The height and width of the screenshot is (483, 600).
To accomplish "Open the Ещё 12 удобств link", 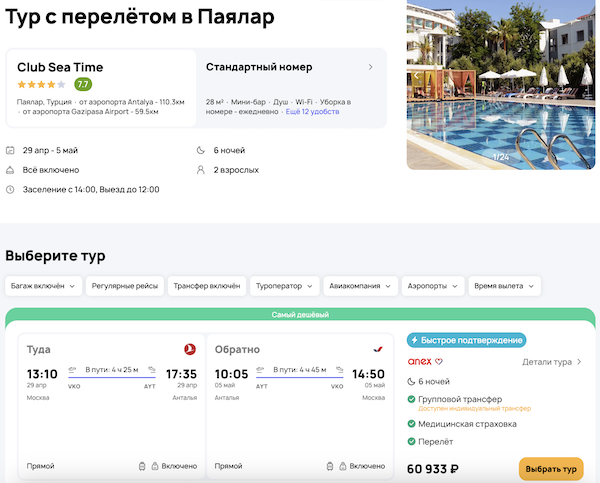I will [312, 111].
